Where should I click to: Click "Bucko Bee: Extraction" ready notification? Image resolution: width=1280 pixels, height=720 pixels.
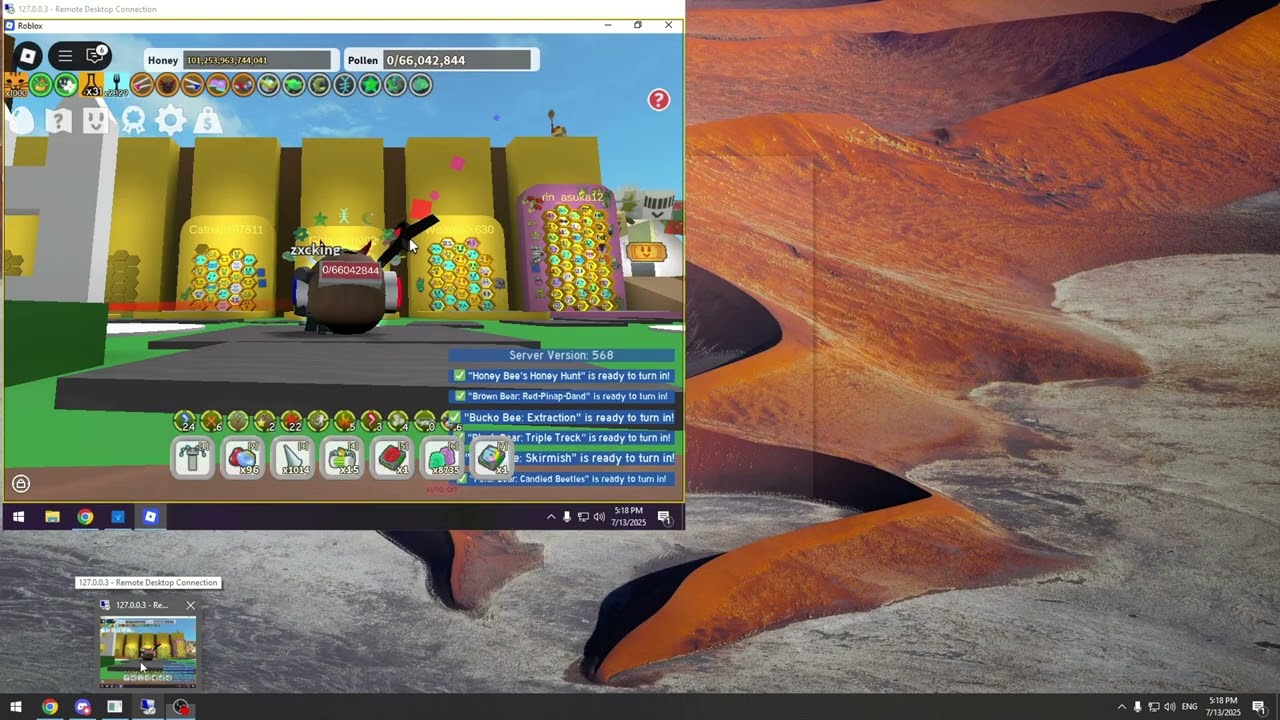[562, 417]
